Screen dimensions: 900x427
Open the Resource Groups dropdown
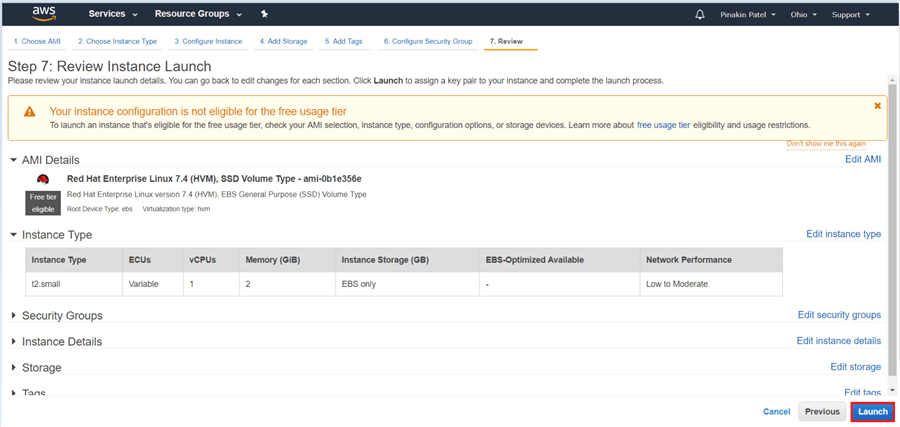point(198,14)
